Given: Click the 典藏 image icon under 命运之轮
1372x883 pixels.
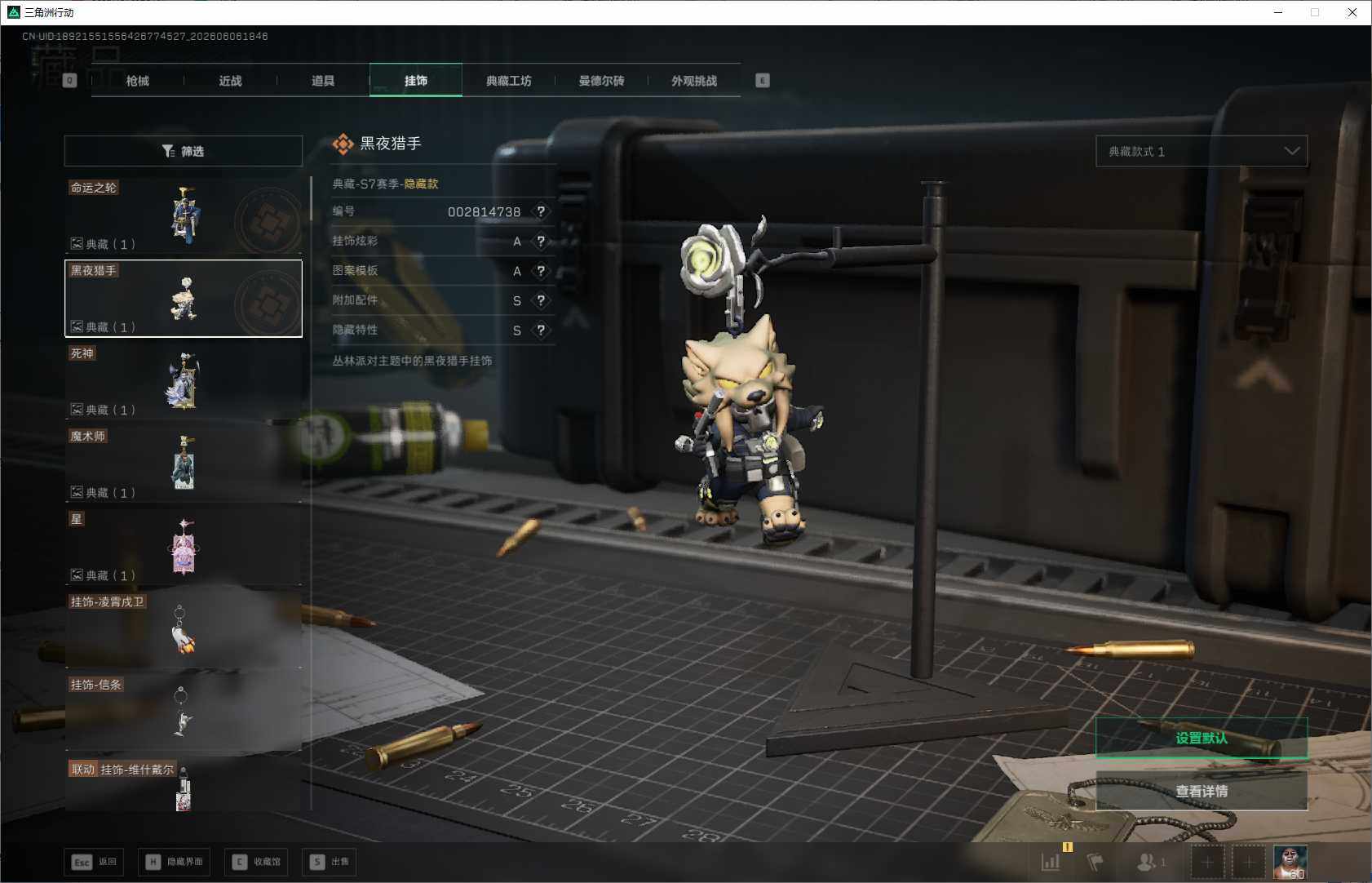Looking at the screenshot, I should 77,243.
